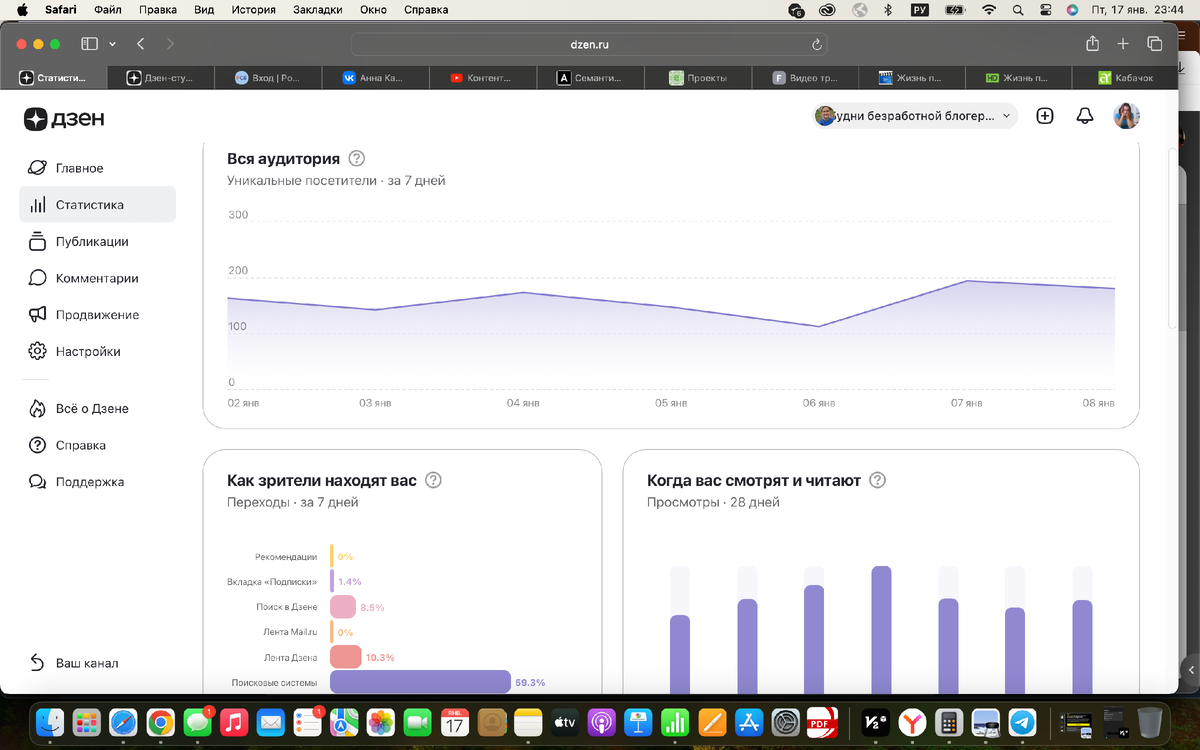Image resolution: width=1200 pixels, height=750 pixels.
Task: Open Telegram from the Dock
Action: pyautogui.click(x=1021, y=721)
